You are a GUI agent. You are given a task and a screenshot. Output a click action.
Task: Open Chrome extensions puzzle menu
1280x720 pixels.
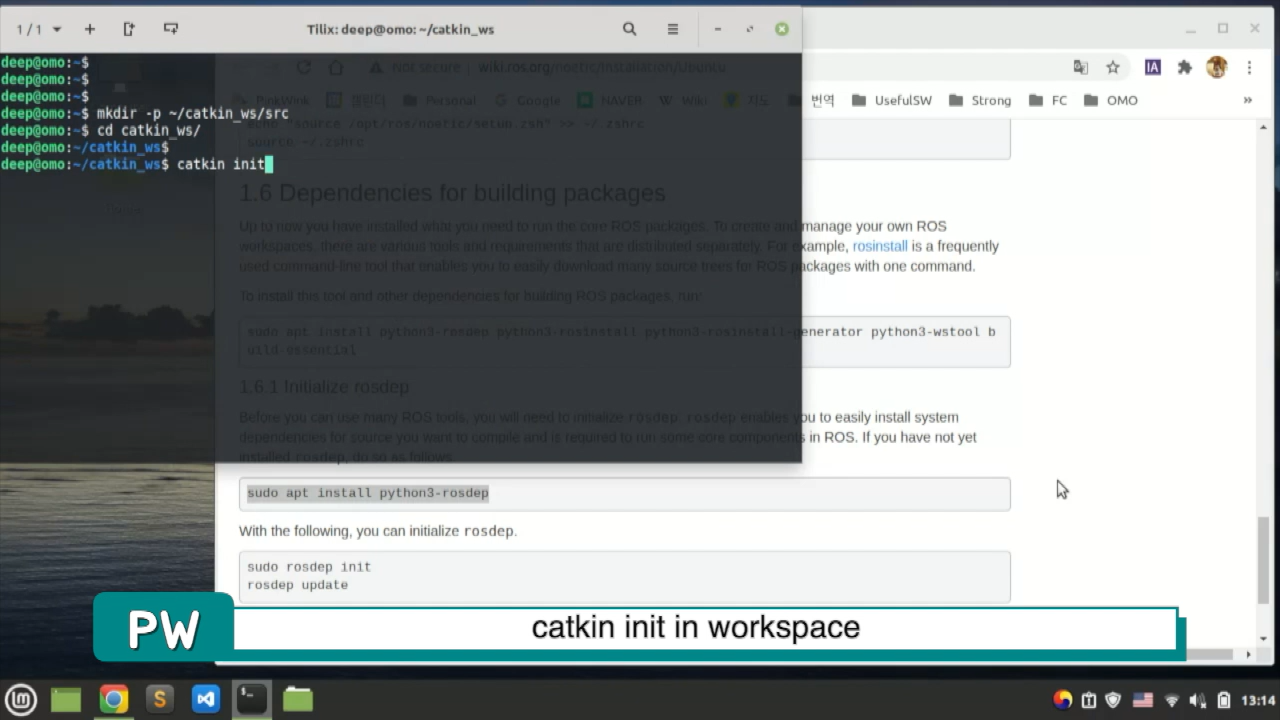(1185, 67)
